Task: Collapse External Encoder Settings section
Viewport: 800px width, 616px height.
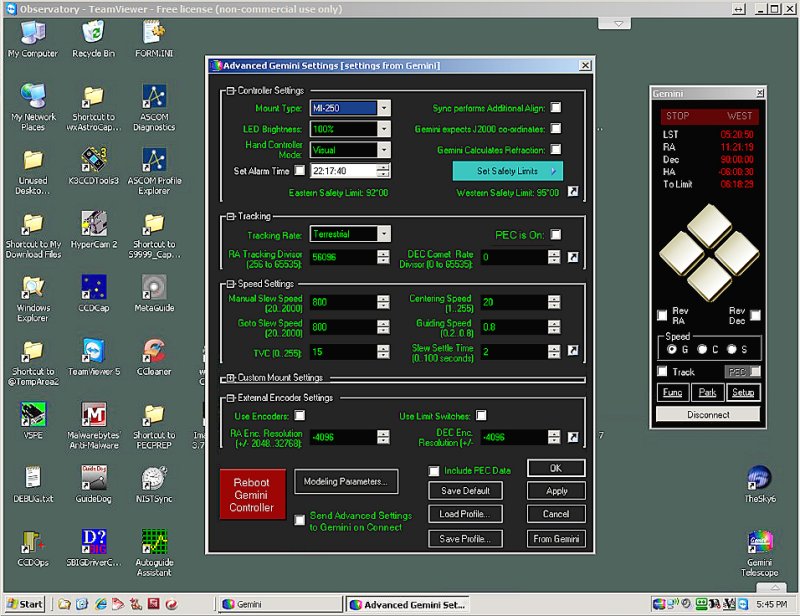Action: click(231, 398)
